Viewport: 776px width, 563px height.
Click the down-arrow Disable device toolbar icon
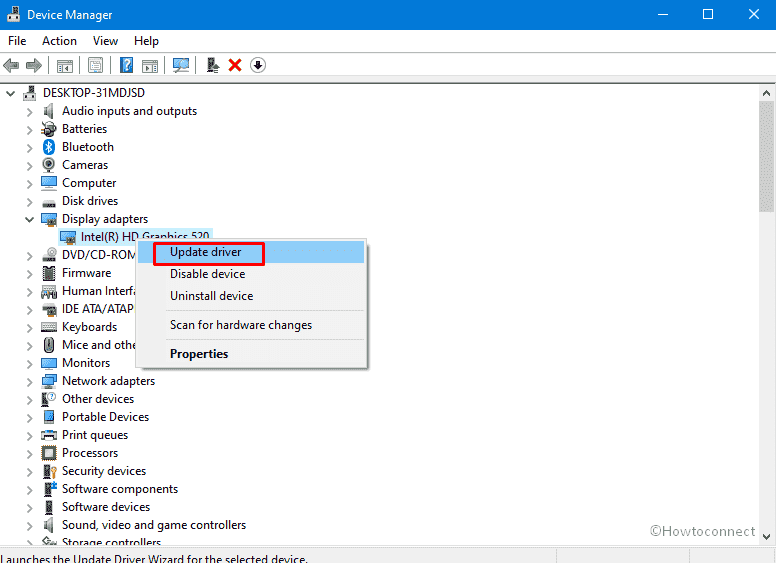point(258,65)
